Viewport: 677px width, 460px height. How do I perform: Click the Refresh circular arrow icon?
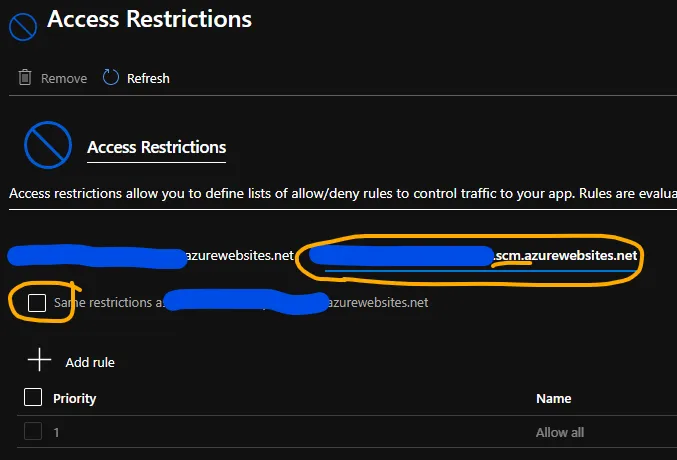pyautogui.click(x=111, y=78)
